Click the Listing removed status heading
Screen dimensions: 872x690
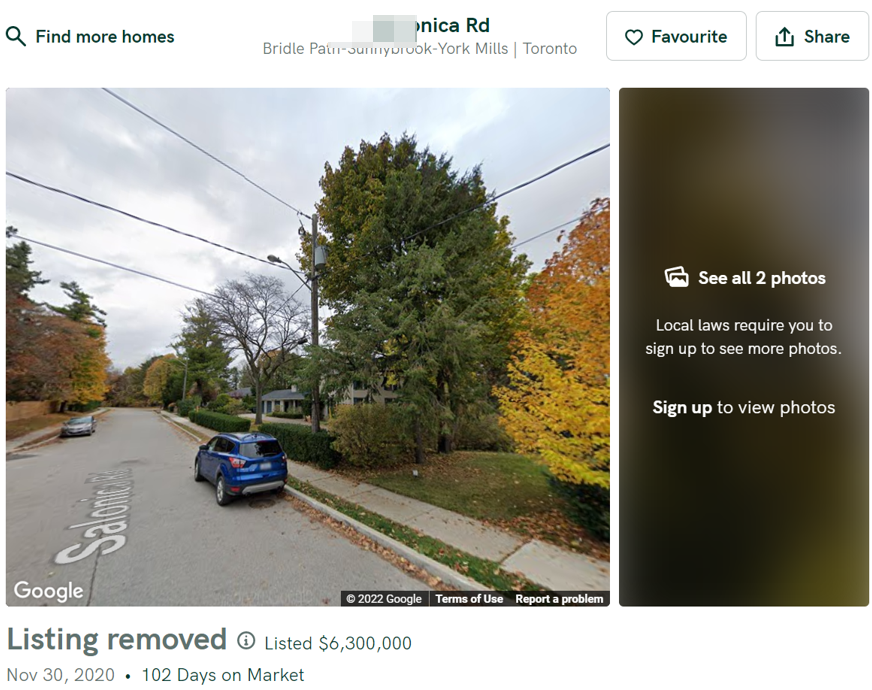(117, 639)
